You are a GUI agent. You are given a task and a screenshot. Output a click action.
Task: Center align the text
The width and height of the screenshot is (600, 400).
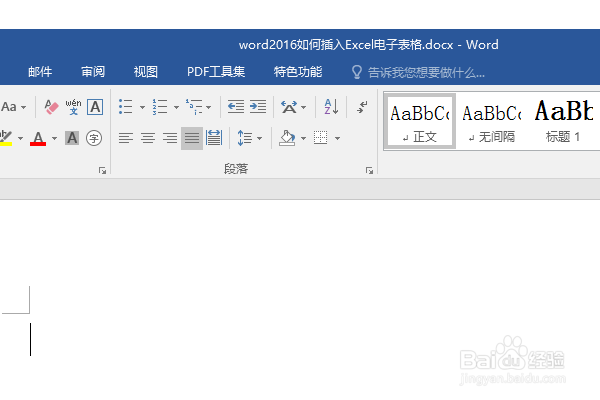click(x=148, y=138)
